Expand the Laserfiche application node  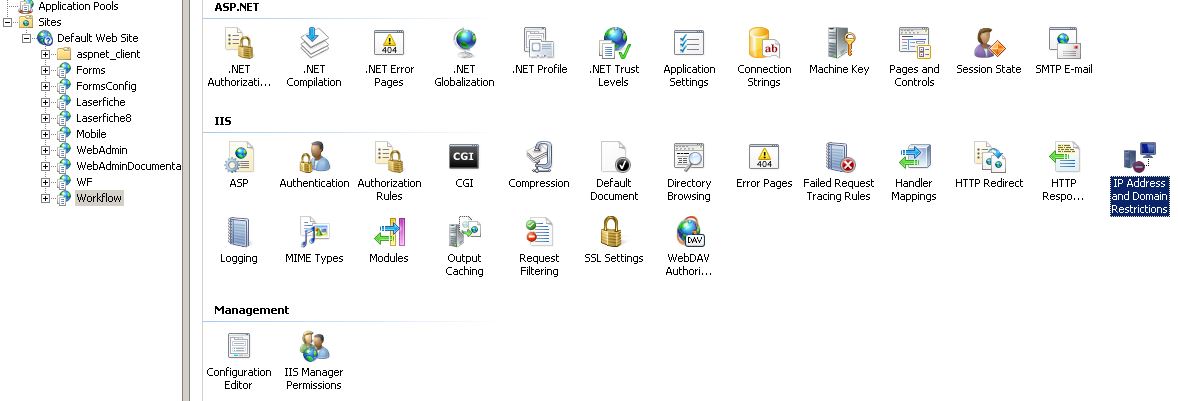pos(45,102)
